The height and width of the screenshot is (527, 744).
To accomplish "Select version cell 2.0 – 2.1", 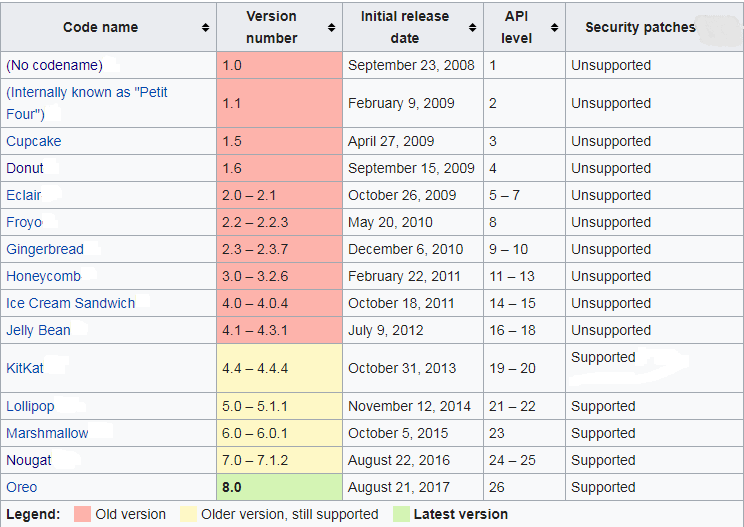I will pyautogui.click(x=279, y=195).
